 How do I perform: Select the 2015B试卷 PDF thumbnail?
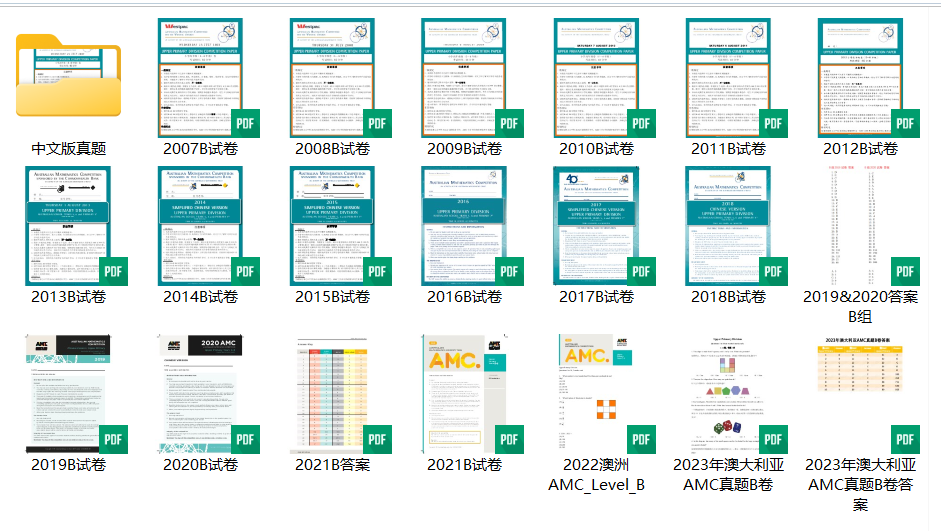(x=340, y=226)
